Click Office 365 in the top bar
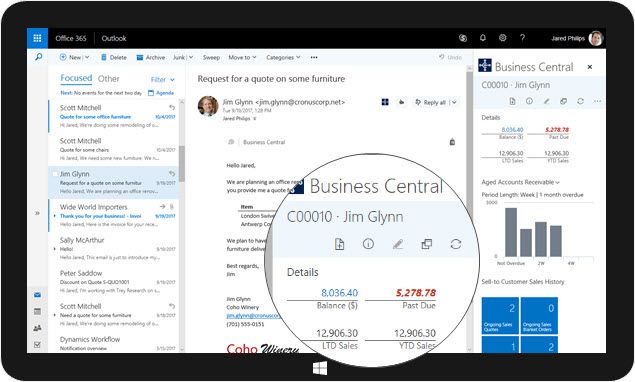635x382 pixels. pyautogui.click(x=71, y=38)
